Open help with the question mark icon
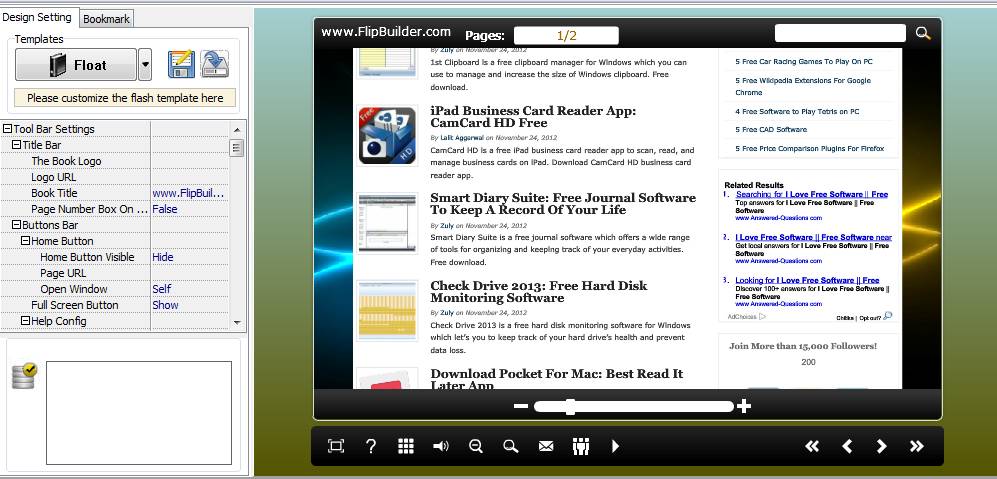Screen dimensions: 997x479 (x=371, y=446)
